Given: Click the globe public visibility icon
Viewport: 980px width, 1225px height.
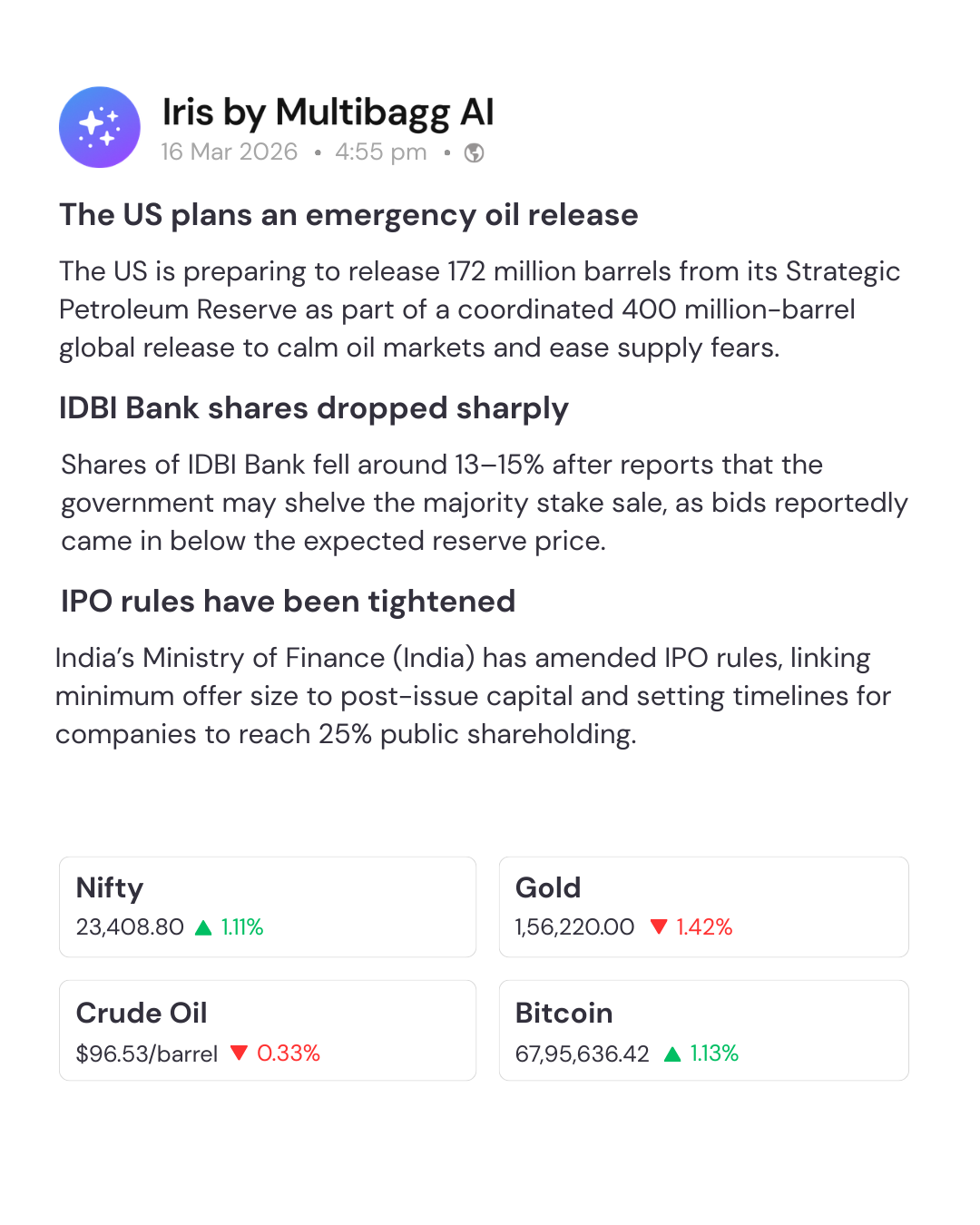Looking at the screenshot, I should (x=474, y=152).
